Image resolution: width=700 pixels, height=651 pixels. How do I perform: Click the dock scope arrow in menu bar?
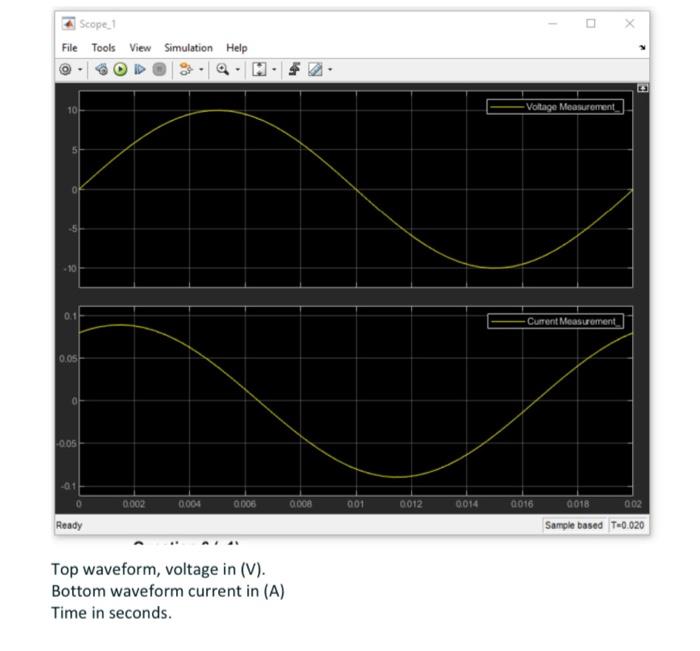(642, 48)
